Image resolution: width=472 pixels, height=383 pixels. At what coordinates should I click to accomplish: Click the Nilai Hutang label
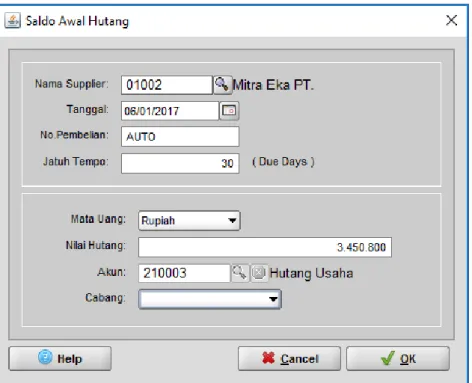tap(96, 246)
